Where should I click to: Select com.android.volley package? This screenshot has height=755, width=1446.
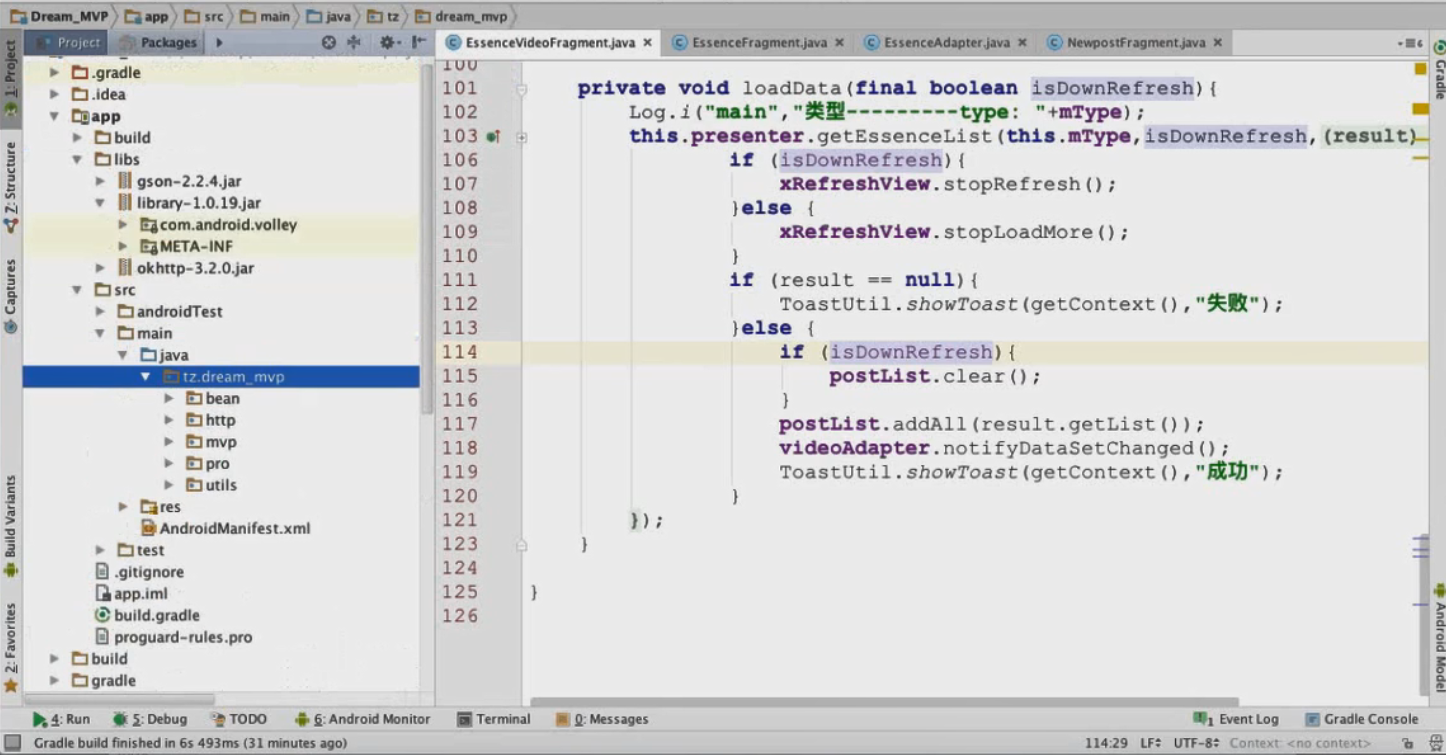[219, 225]
